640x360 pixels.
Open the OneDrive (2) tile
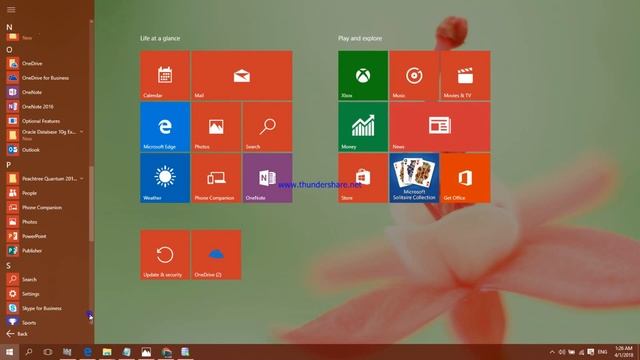click(216, 255)
